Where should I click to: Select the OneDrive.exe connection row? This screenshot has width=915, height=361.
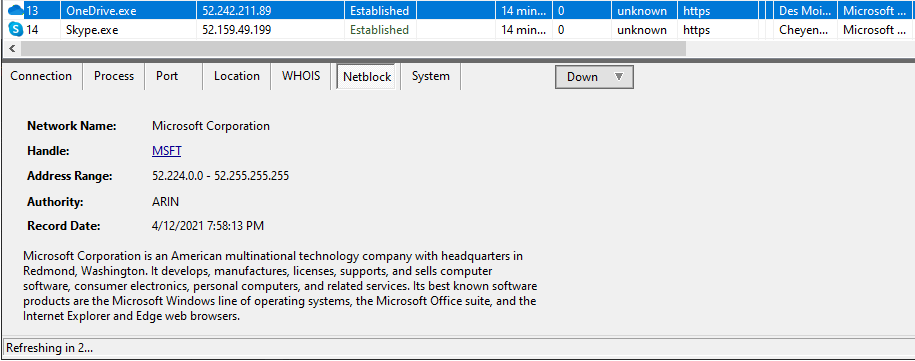pyautogui.click(x=458, y=10)
